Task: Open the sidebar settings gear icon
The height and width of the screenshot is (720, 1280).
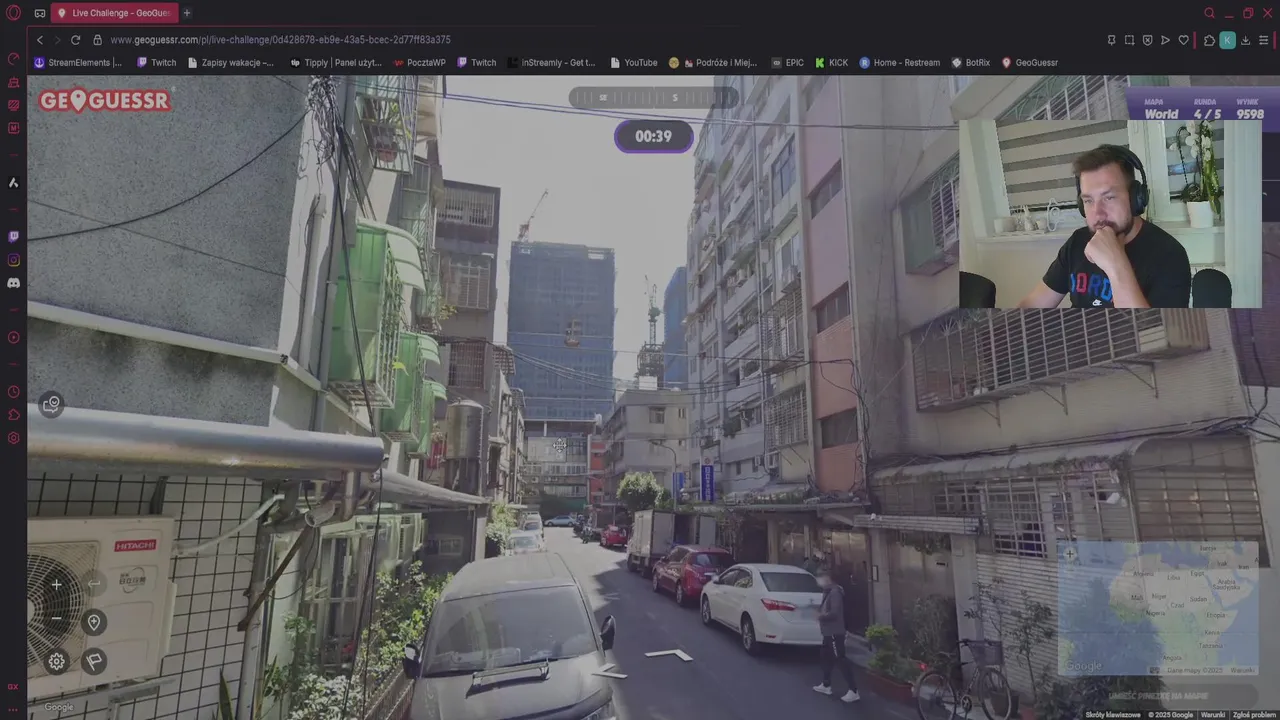Action: point(13,438)
